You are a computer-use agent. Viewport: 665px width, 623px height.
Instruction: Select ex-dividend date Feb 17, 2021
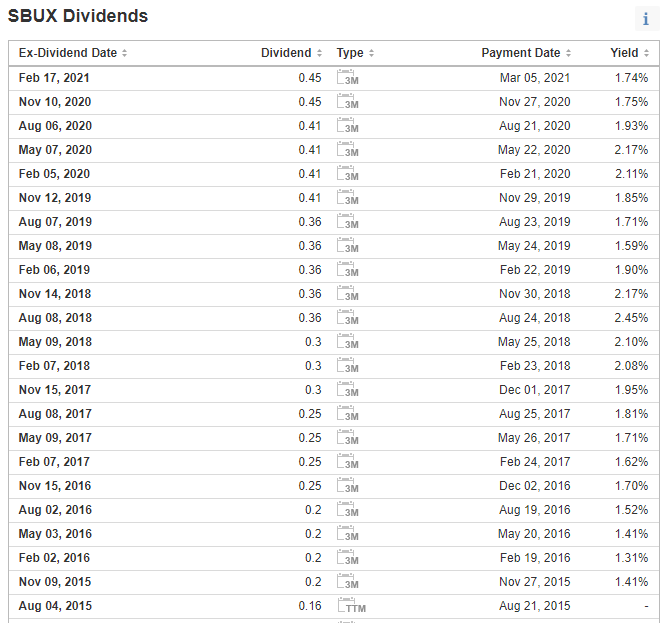[54, 78]
